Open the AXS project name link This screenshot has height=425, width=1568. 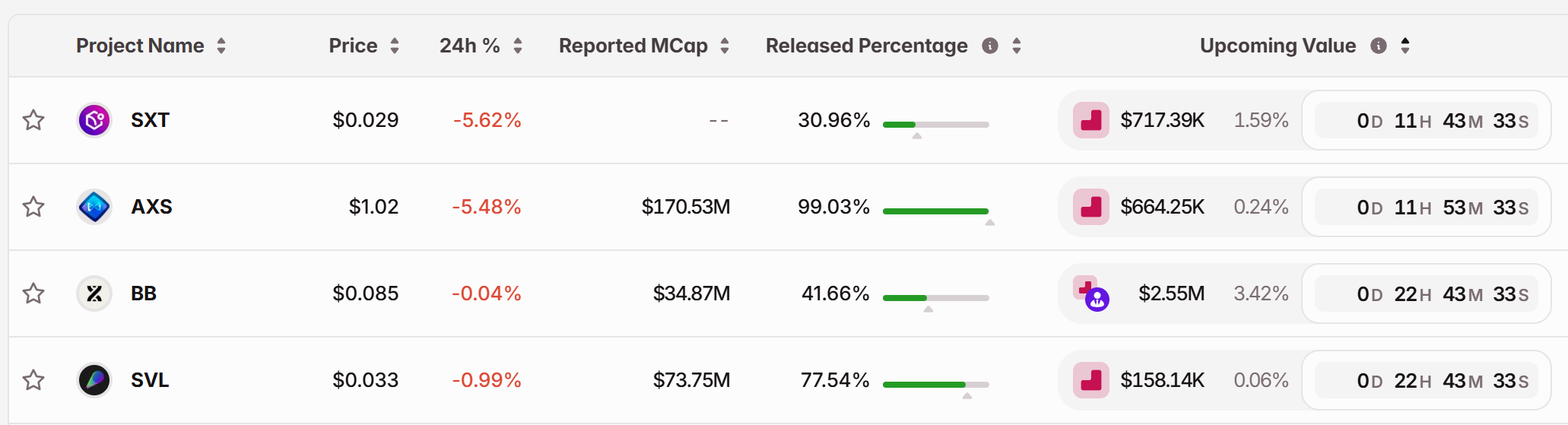(151, 207)
